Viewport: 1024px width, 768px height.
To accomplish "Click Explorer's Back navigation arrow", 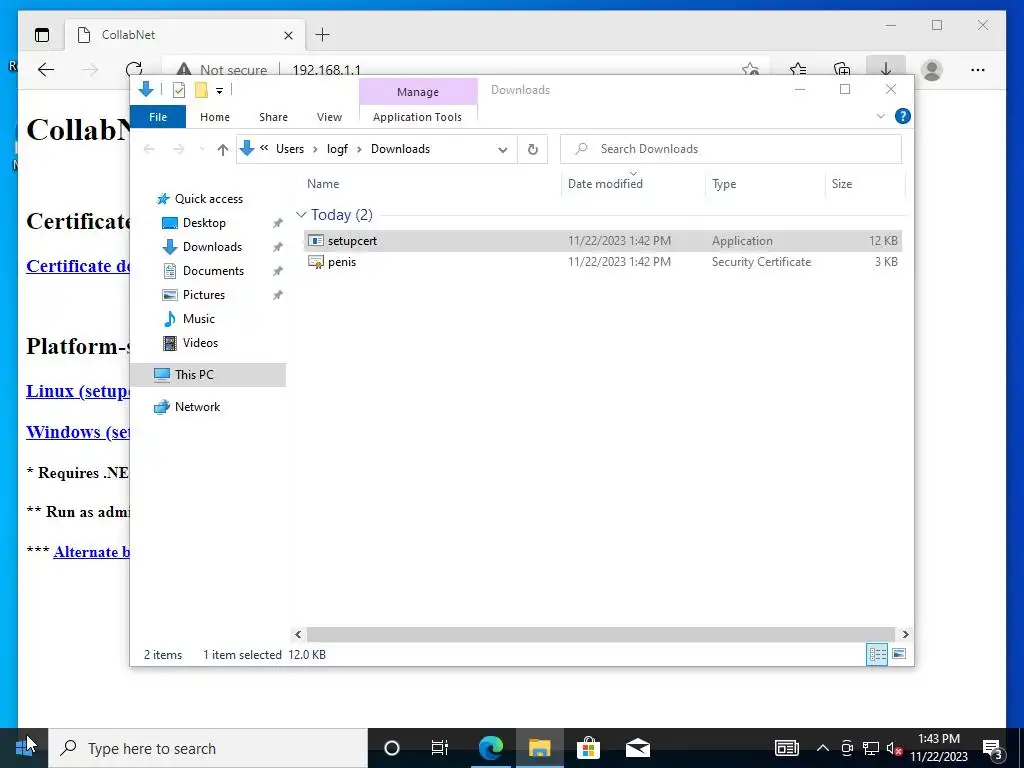I will tap(149, 150).
